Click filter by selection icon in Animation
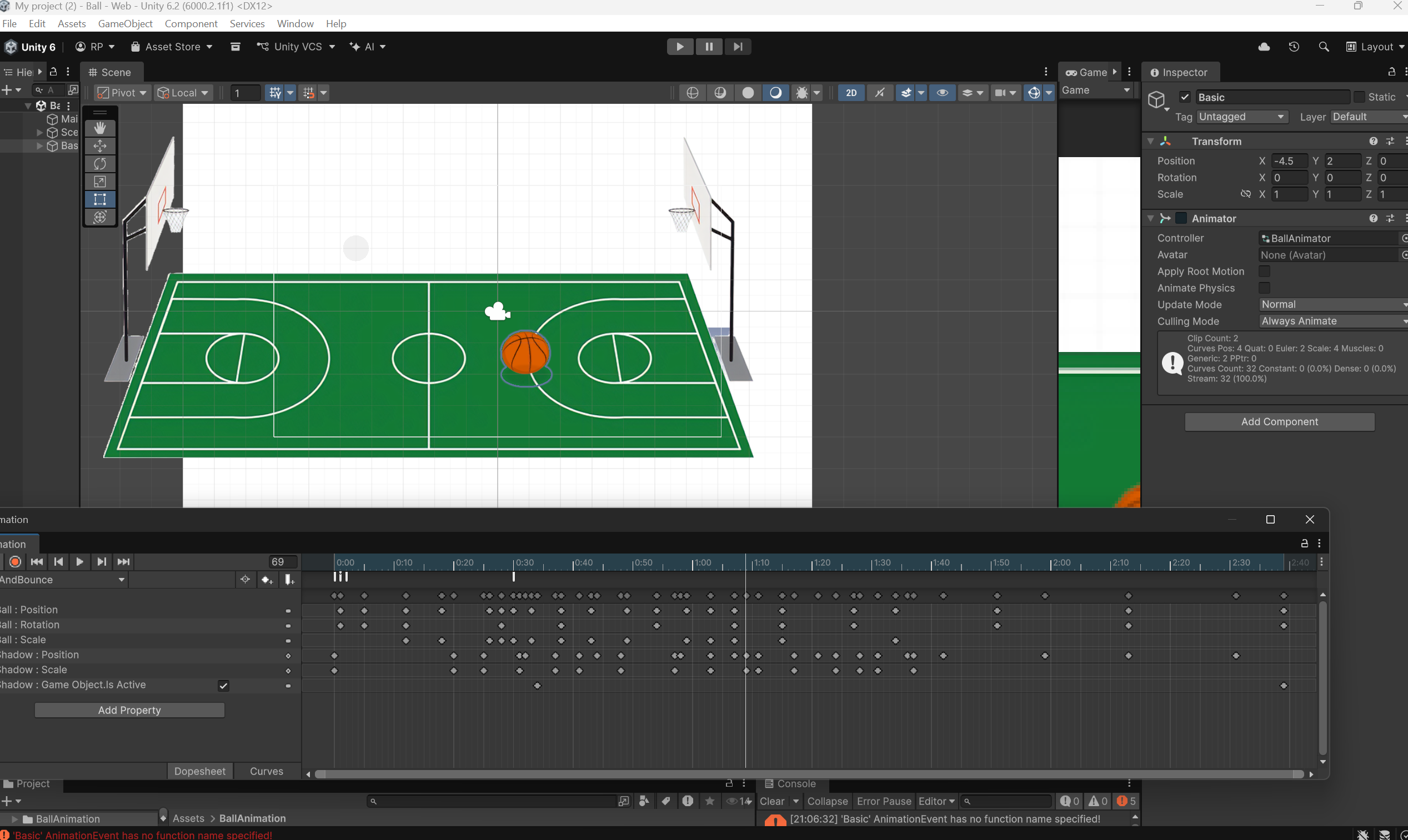1408x840 pixels. coord(245,580)
